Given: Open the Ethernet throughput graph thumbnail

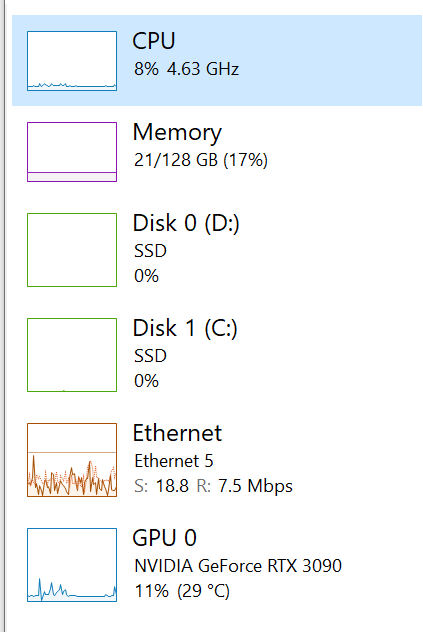Looking at the screenshot, I should click(72, 460).
